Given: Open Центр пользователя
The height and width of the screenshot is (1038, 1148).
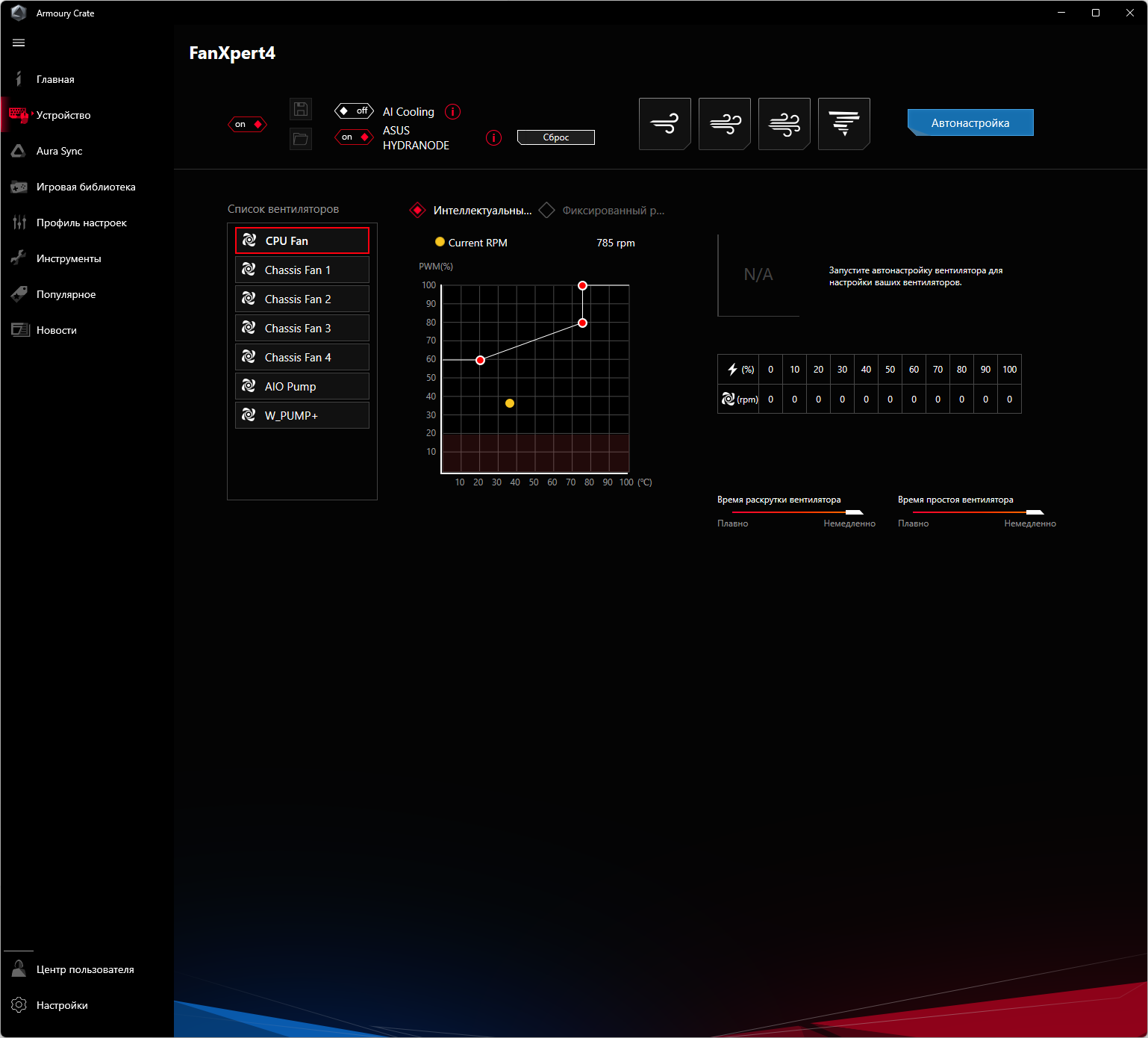Looking at the screenshot, I should (x=87, y=969).
